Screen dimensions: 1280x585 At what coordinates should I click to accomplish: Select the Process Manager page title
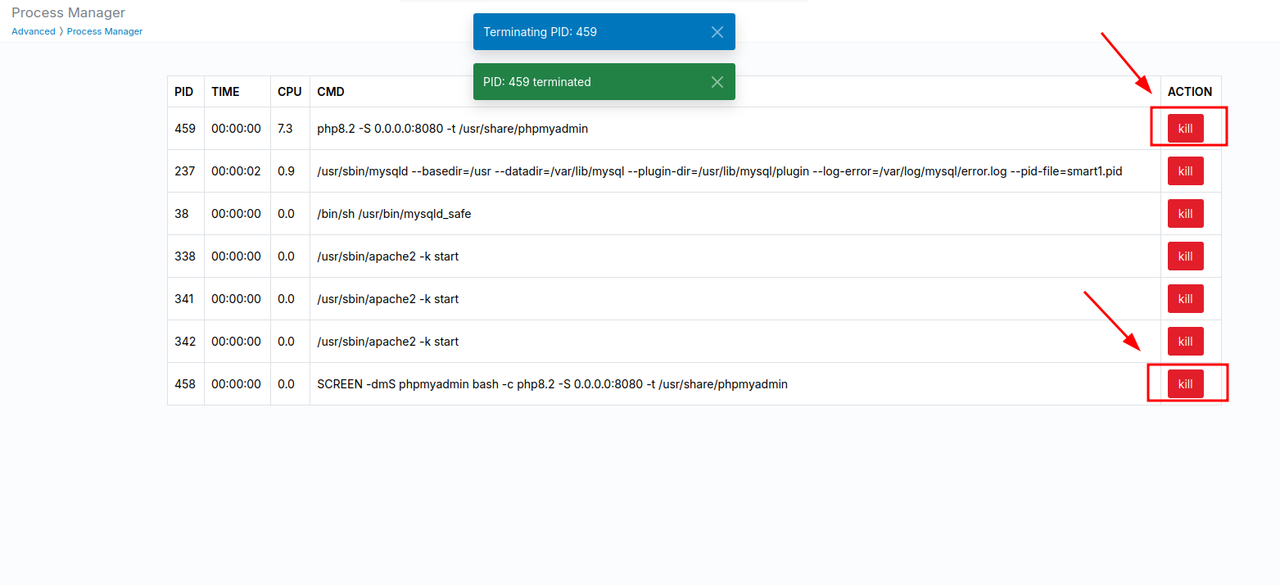click(x=68, y=13)
